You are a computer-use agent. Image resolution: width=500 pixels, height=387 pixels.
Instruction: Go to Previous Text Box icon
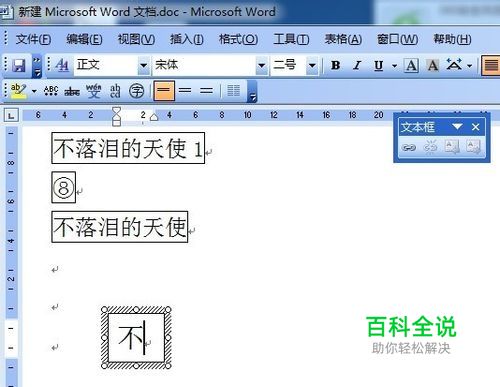(452, 147)
